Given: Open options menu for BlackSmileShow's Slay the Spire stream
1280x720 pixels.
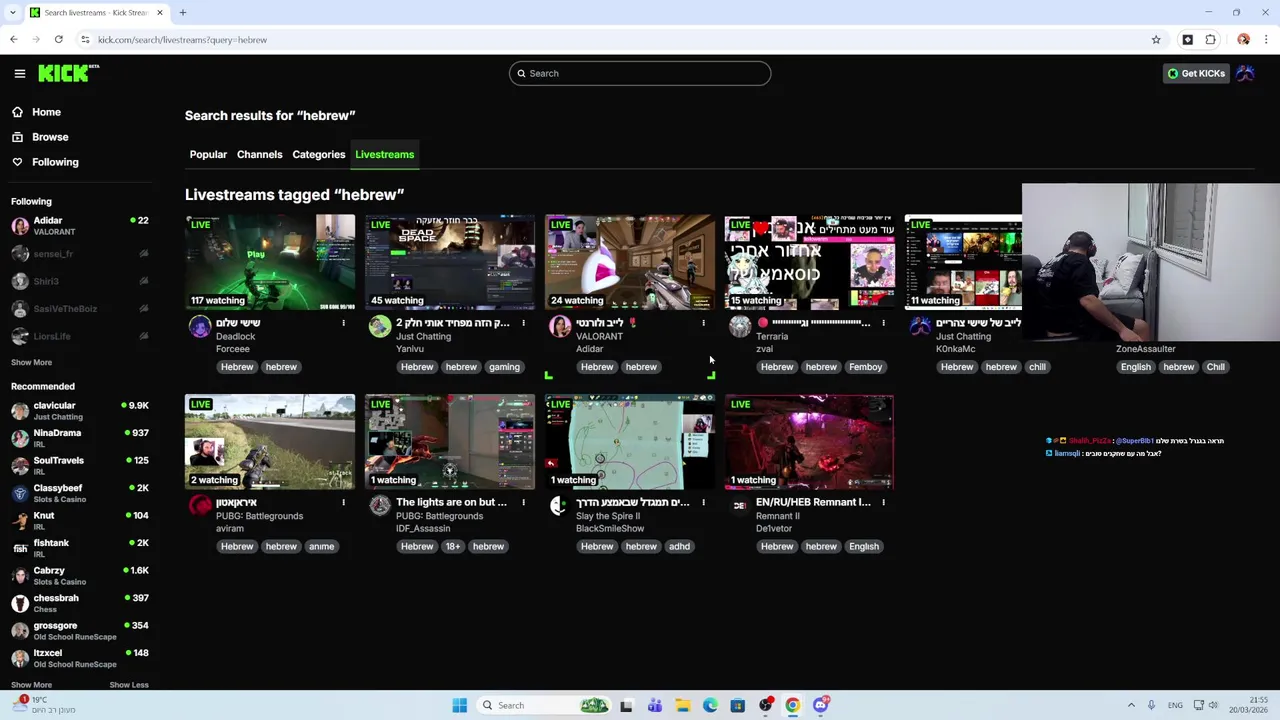Looking at the screenshot, I should click(703, 503).
